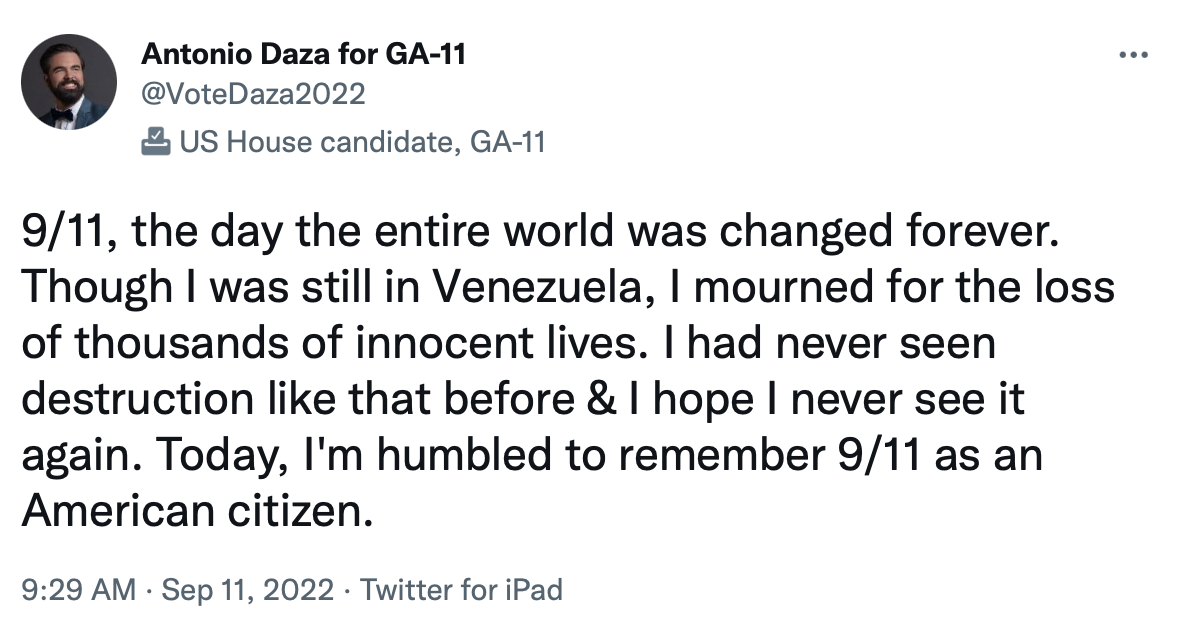1178x640 pixels.
Task: Click the ballot box icon beside candidate label
Action: [x=154, y=142]
